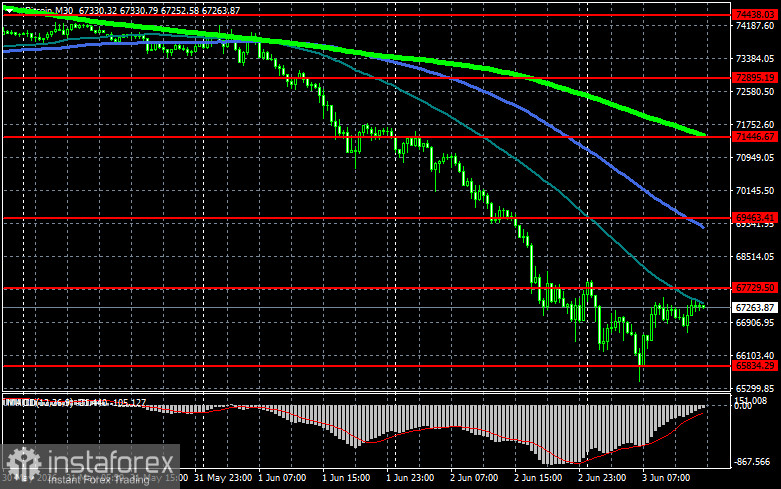The width and height of the screenshot is (781, 489).
Task: Click the MACD scale value -867.566
Action: coord(753,462)
